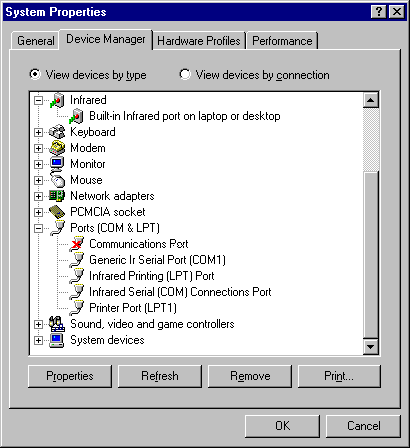Click the Keyboard device icon
This screenshot has width=410, height=448.
pos(57,132)
